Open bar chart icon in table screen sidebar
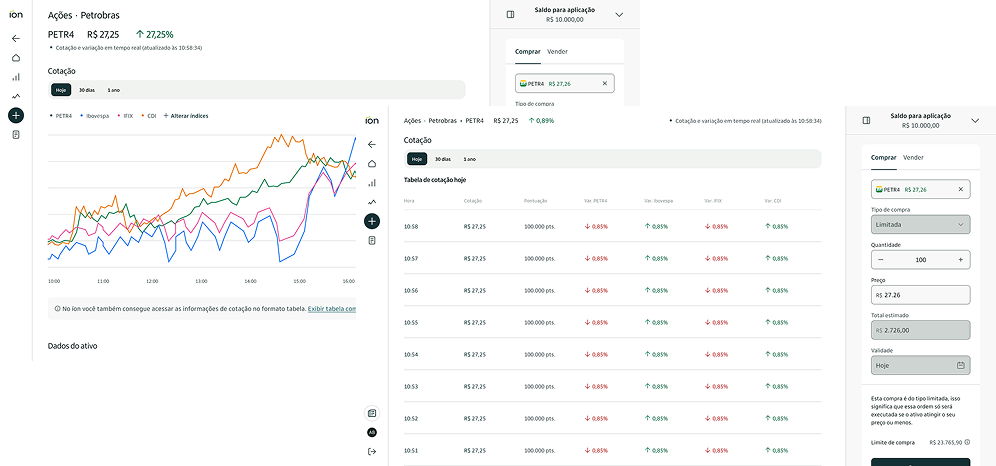Viewport: 996px width, 466px height. click(372, 183)
